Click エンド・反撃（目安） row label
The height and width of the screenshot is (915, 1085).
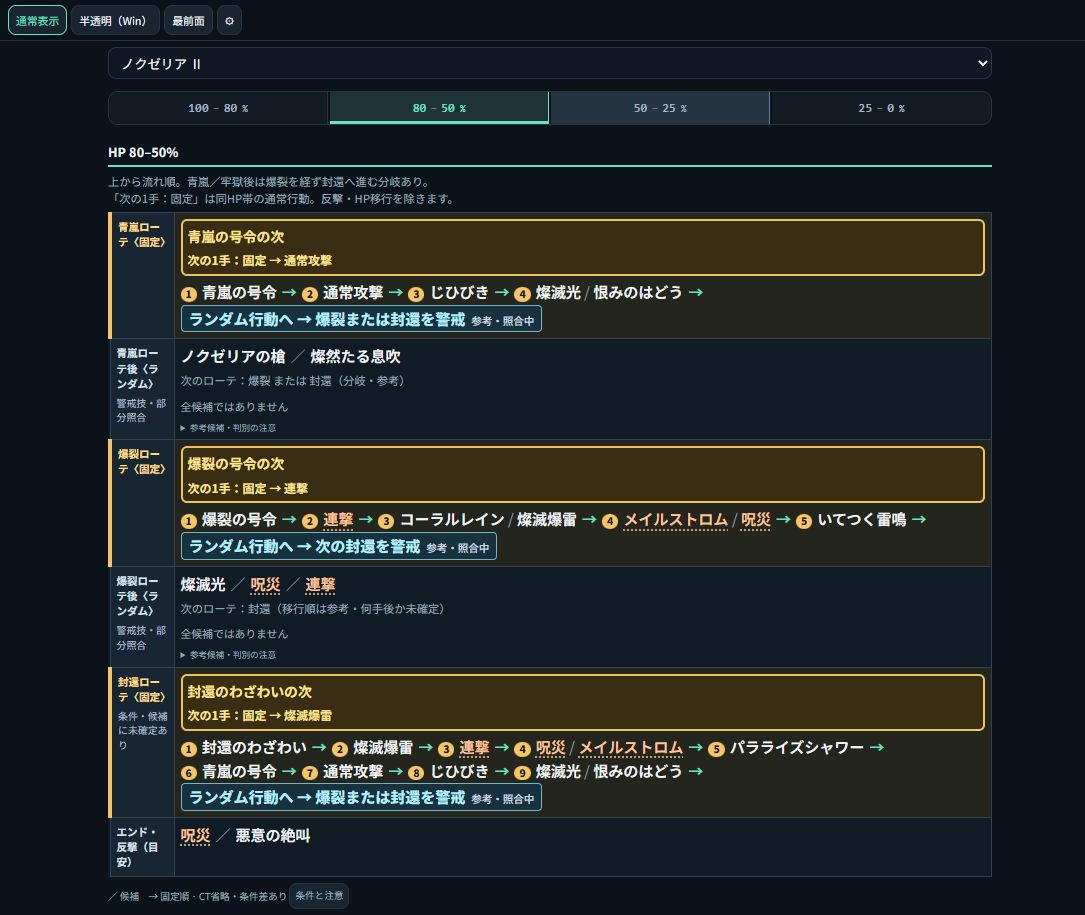click(137, 846)
